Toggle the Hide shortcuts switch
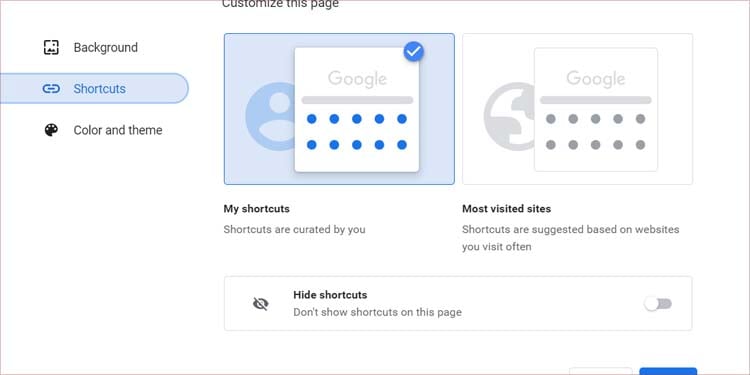This screenshot has height=375, width=750. [658, 304]
